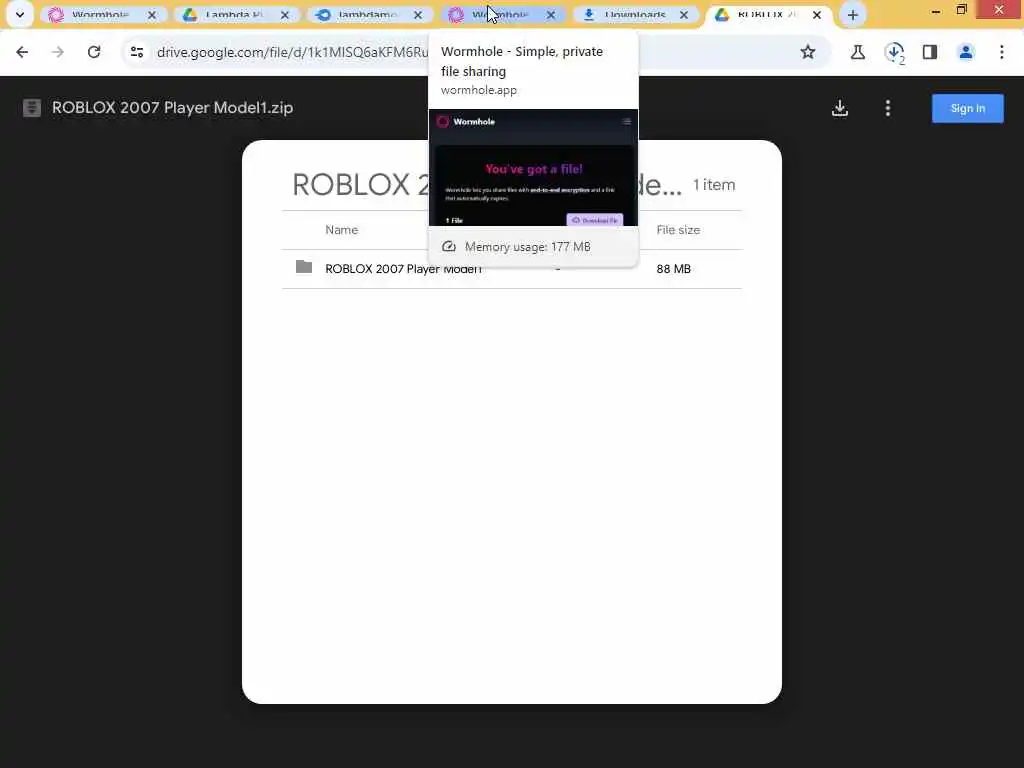Screen dimensions: 1024x768
Task: Click ROBLOX 2007 Player Model1.zip title
Action: click(x=172, y=108)
